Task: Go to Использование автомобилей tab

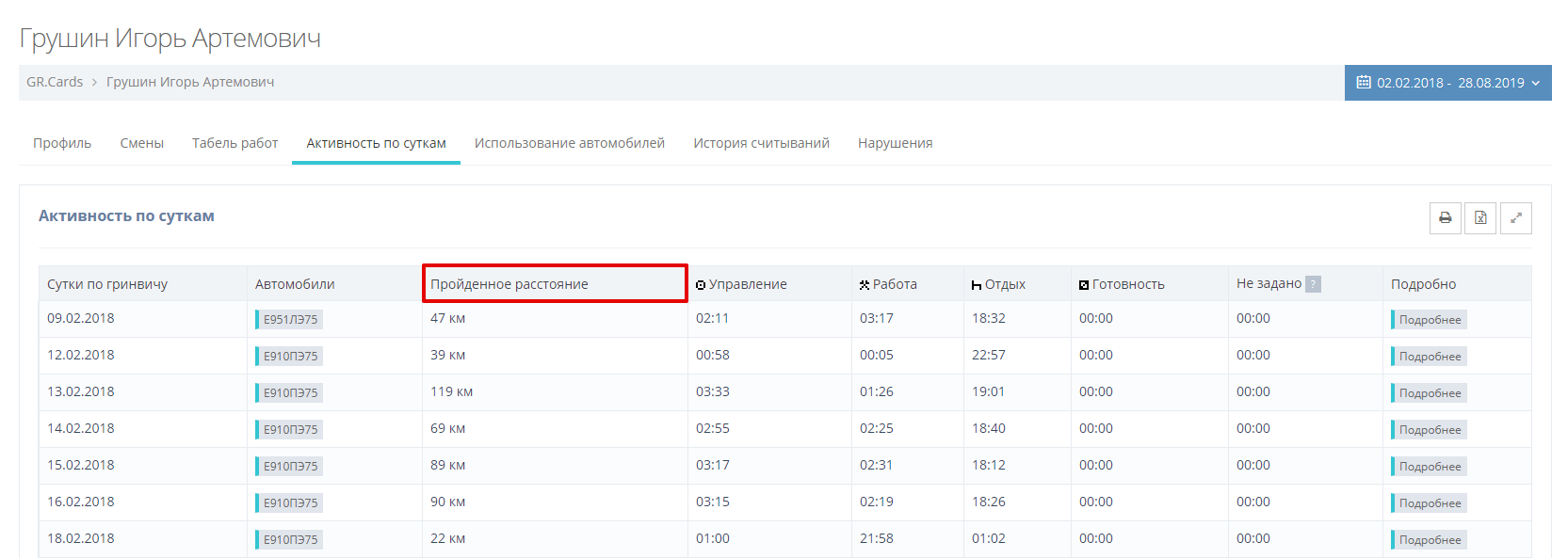Action: tap(569, 143)
